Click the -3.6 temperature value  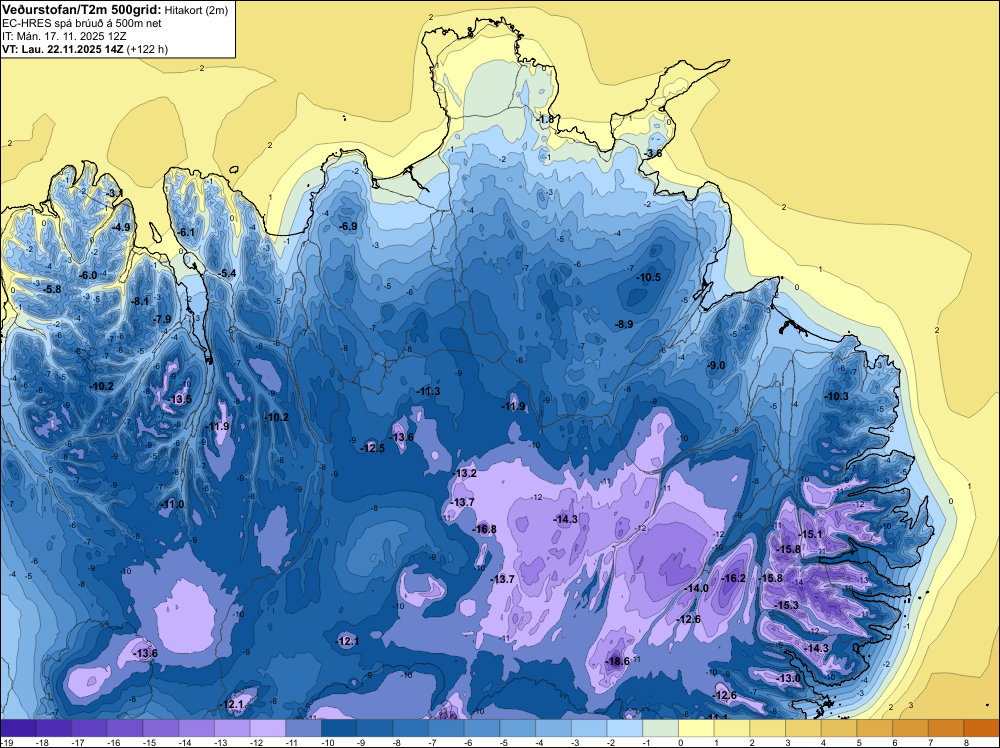tap(652, 154)
